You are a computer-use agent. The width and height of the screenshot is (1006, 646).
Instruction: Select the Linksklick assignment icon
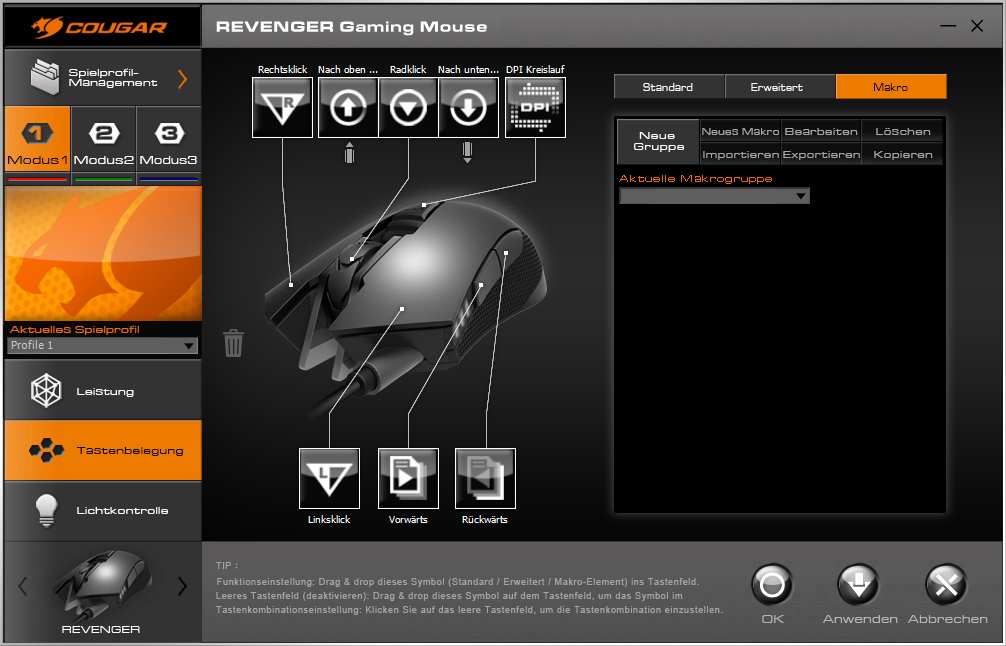click(x=329, y=478)
